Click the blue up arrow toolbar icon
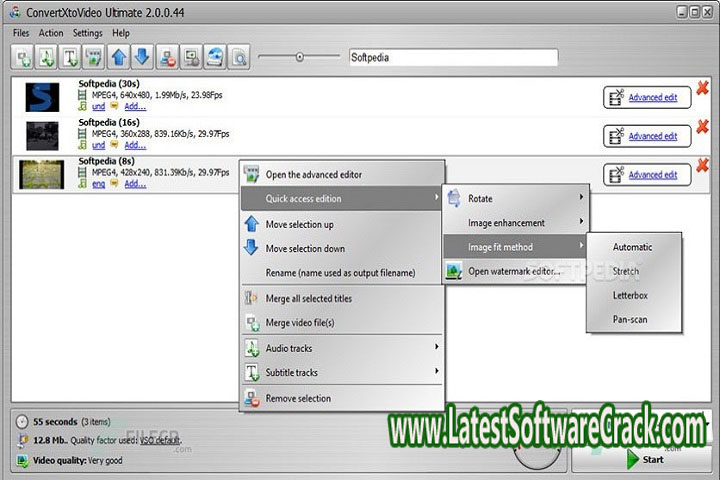720x480 pixels. 118,58
